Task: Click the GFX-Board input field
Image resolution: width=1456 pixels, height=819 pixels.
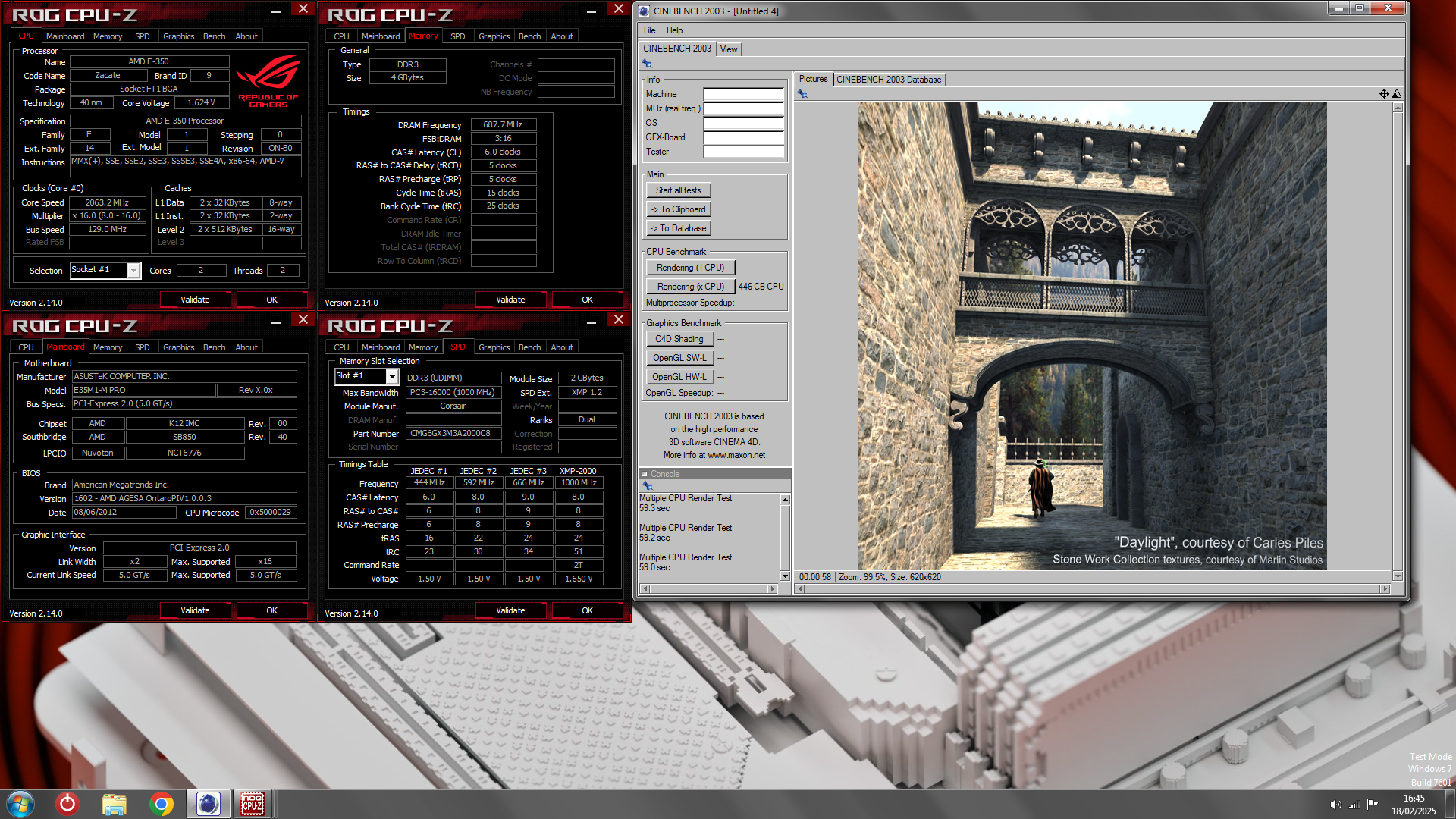Action: (743, 137)
